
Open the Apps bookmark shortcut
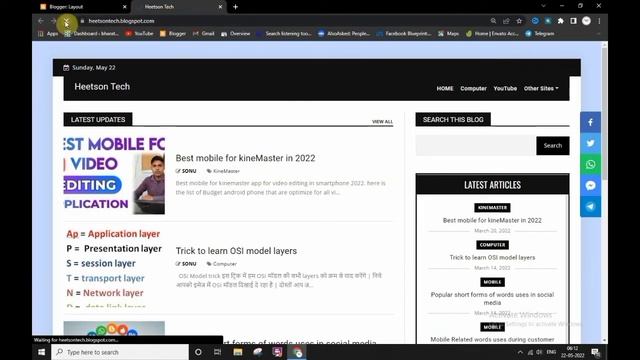tap(48, 33)
